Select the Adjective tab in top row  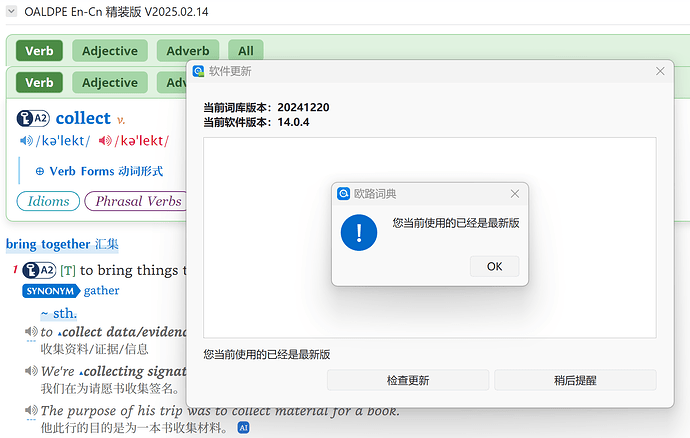click(110, 51)
